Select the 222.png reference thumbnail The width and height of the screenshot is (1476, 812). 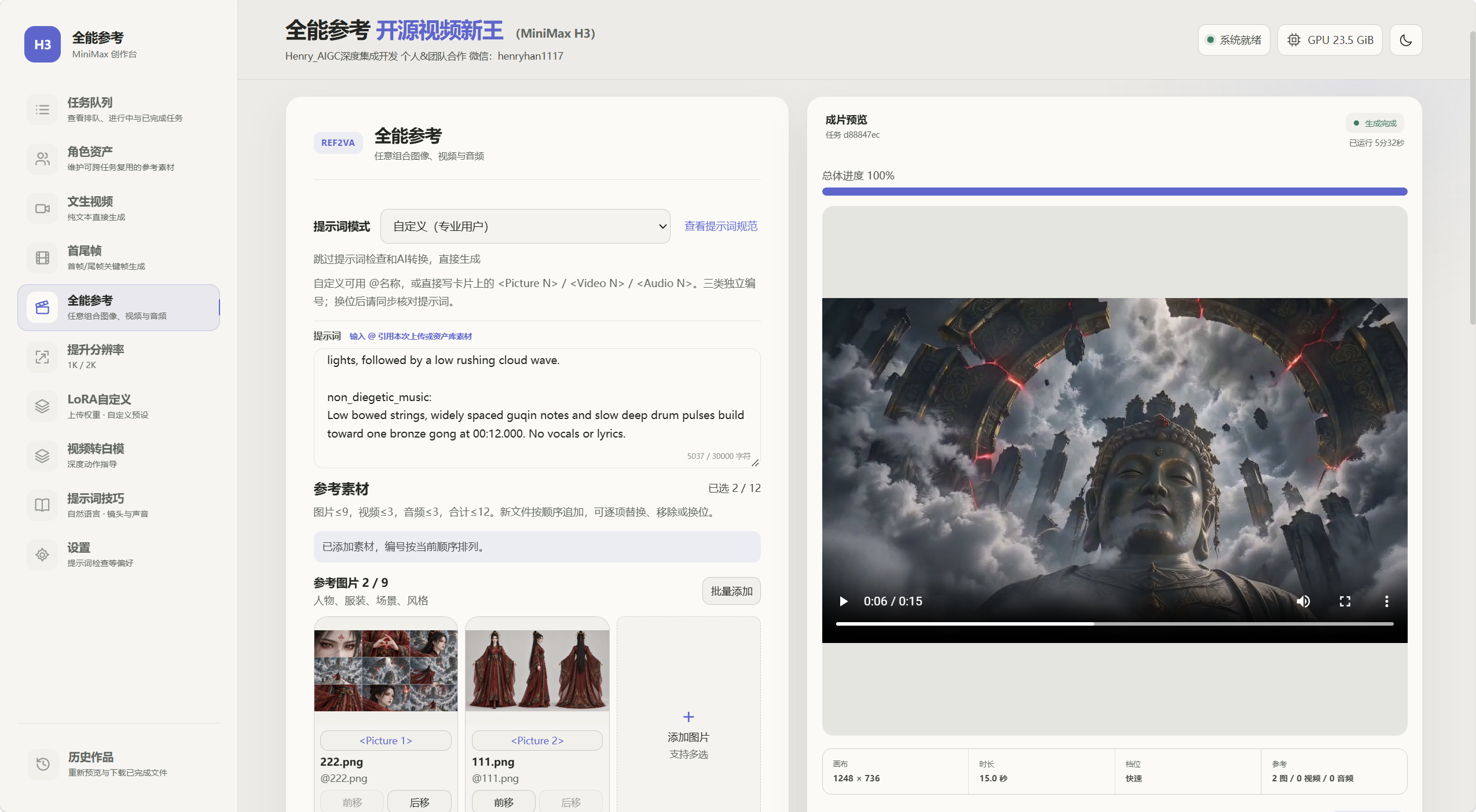(386, 671)
